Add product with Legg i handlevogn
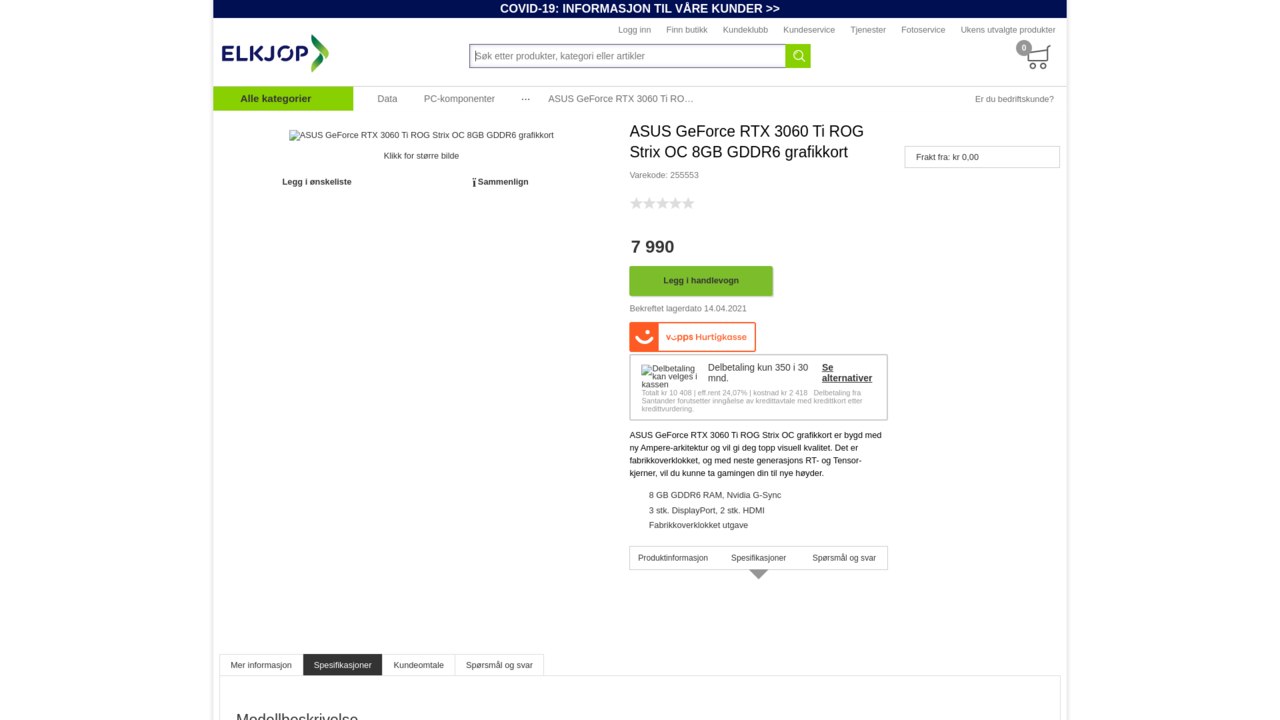 coord(700,281)
